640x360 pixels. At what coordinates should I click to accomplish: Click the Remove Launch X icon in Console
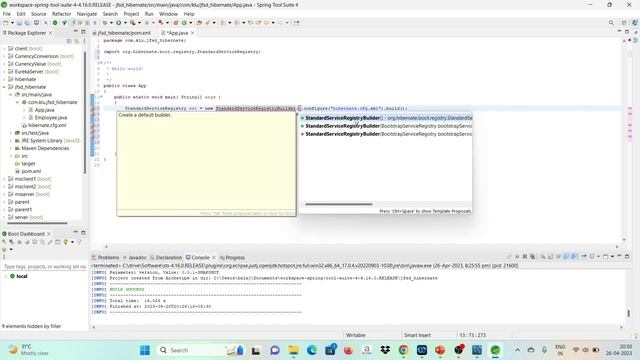click(525, 256)
